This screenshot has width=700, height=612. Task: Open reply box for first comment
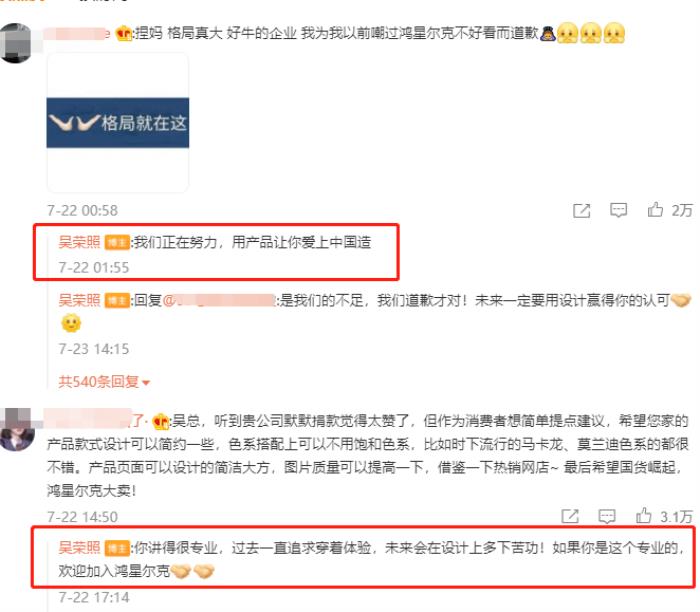[x=618, y=210]
